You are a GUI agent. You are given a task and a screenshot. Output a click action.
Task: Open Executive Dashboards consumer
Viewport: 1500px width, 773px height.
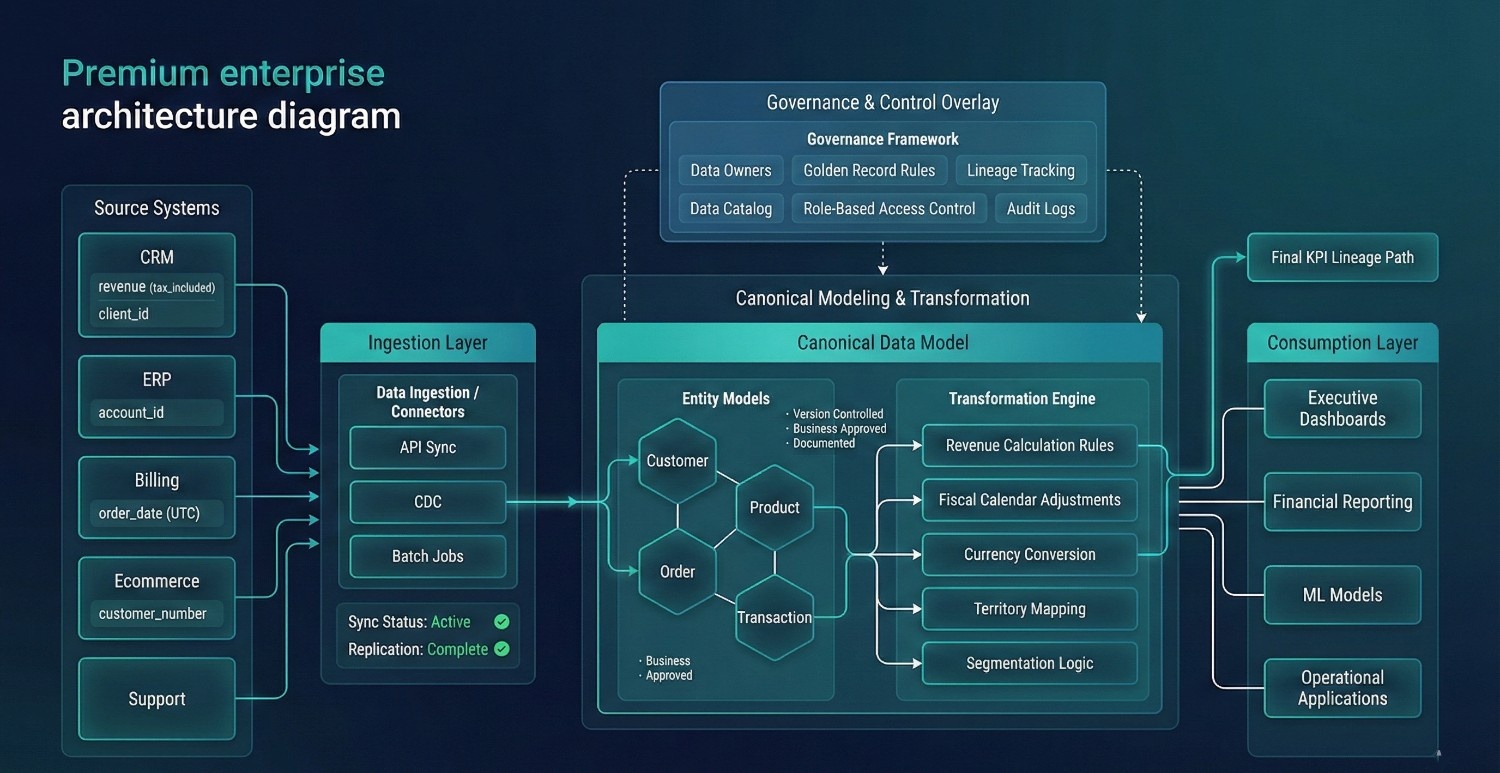tap(1342, 409)
